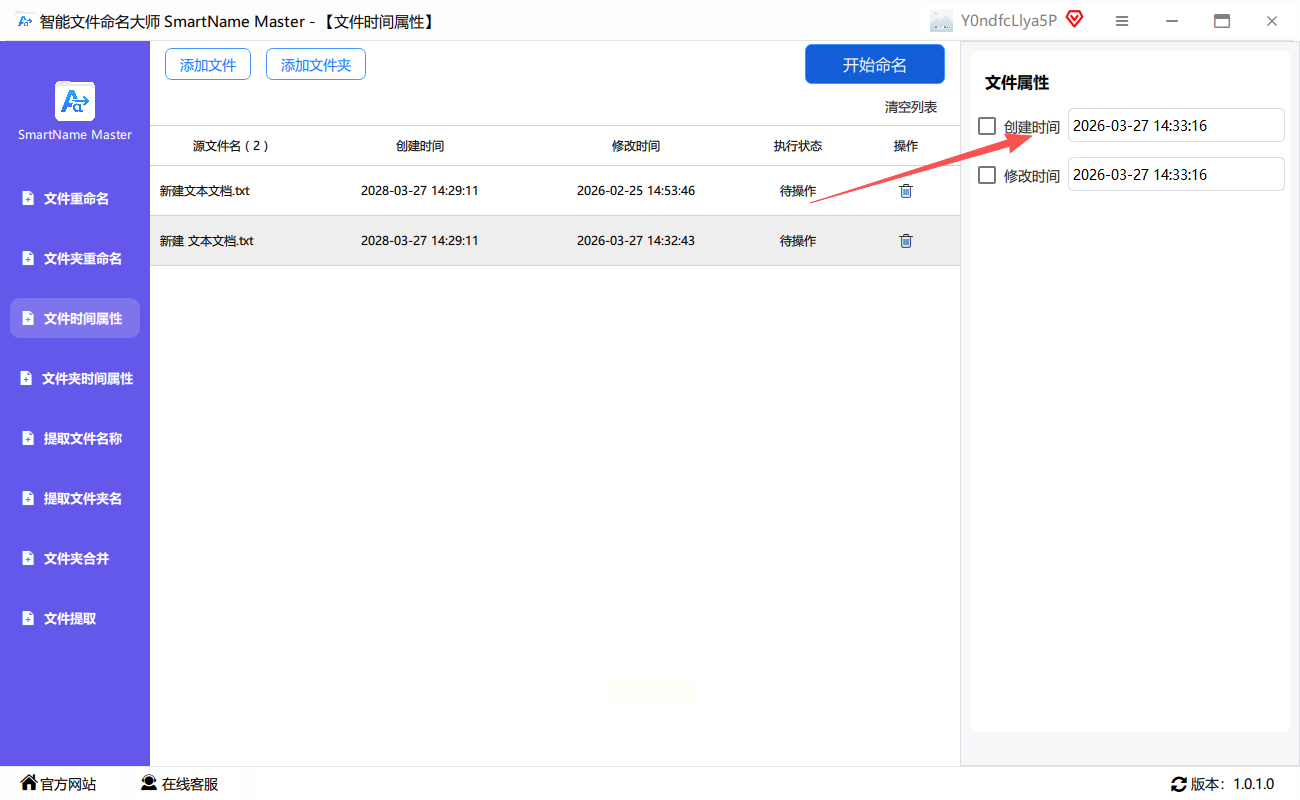Delete the 新建 文本文档.txt row with its trash icon
The height and width of the screenshot is (800, 1300).
(x=906, y=241)
